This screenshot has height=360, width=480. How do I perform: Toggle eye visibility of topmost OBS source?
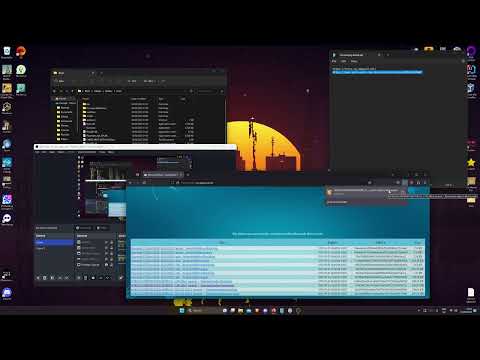[106, 242]
